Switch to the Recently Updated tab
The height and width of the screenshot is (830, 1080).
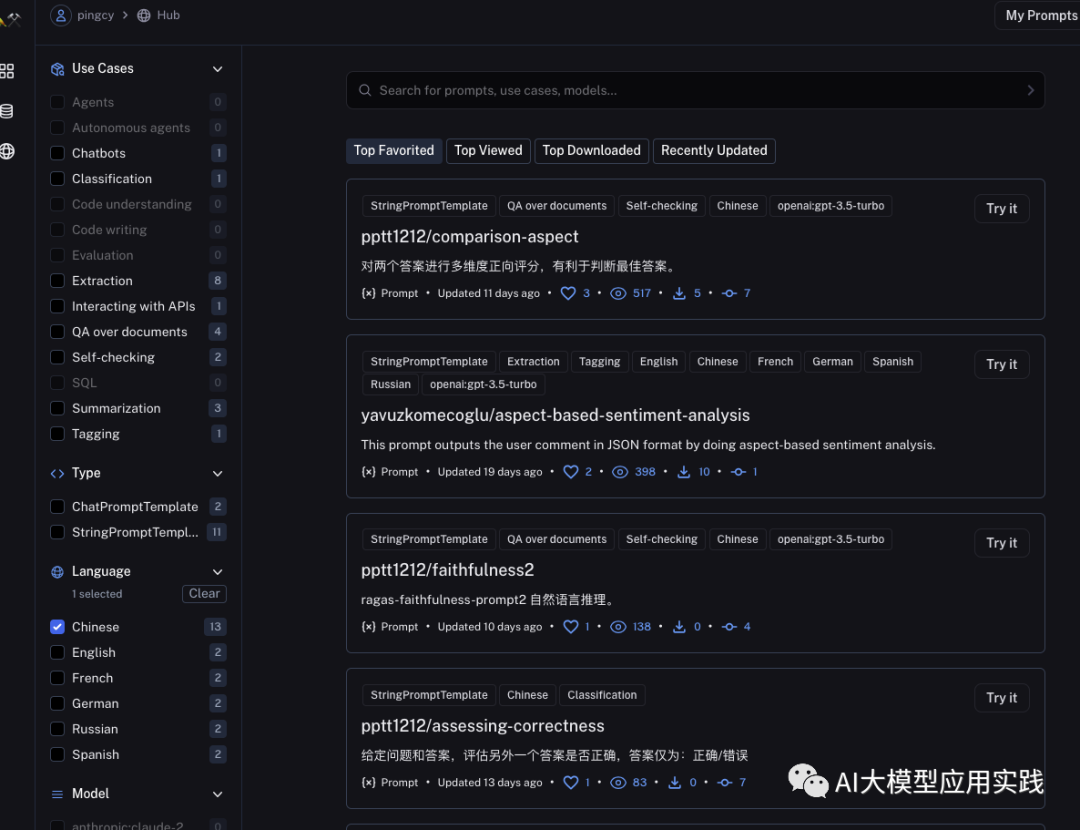pyautogui.click(x=714, y=151)
